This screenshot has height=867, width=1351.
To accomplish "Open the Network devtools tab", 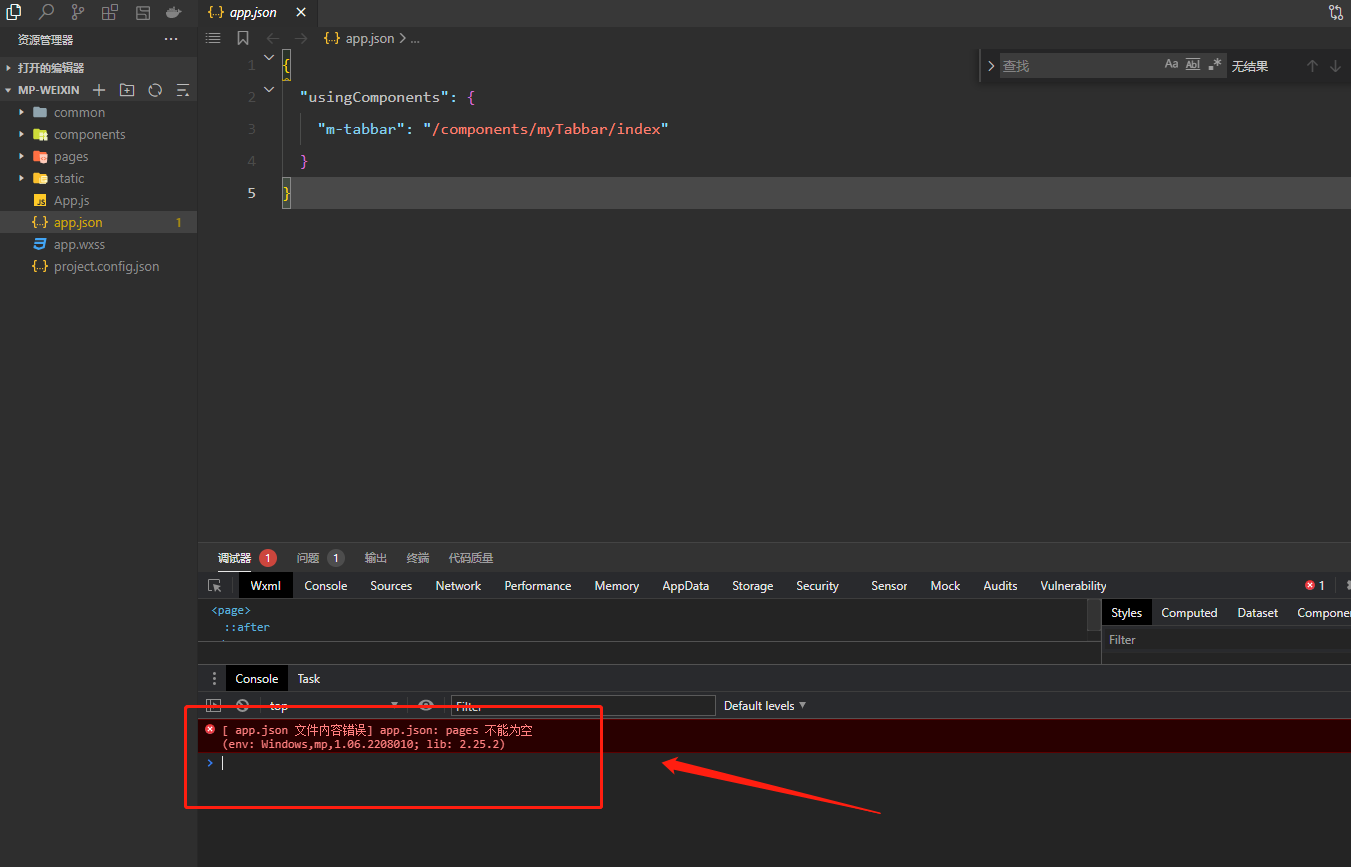I will click(459, 586).
